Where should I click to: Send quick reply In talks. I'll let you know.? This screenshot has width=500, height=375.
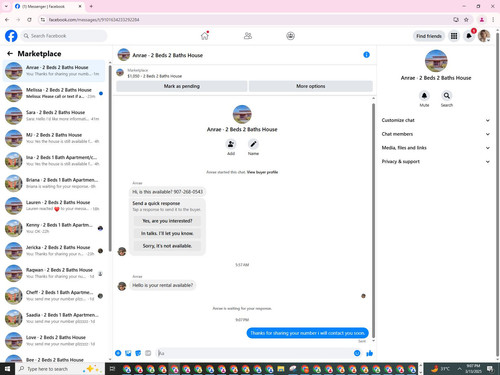167,233
